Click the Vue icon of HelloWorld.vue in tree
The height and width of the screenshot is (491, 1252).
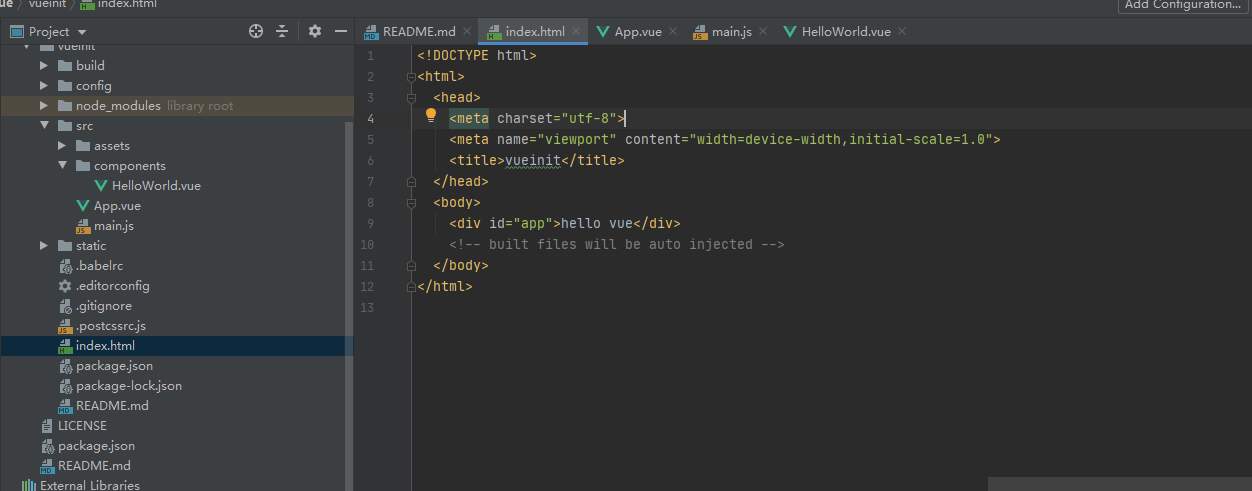pyautogui.click(x=101, y=186)
